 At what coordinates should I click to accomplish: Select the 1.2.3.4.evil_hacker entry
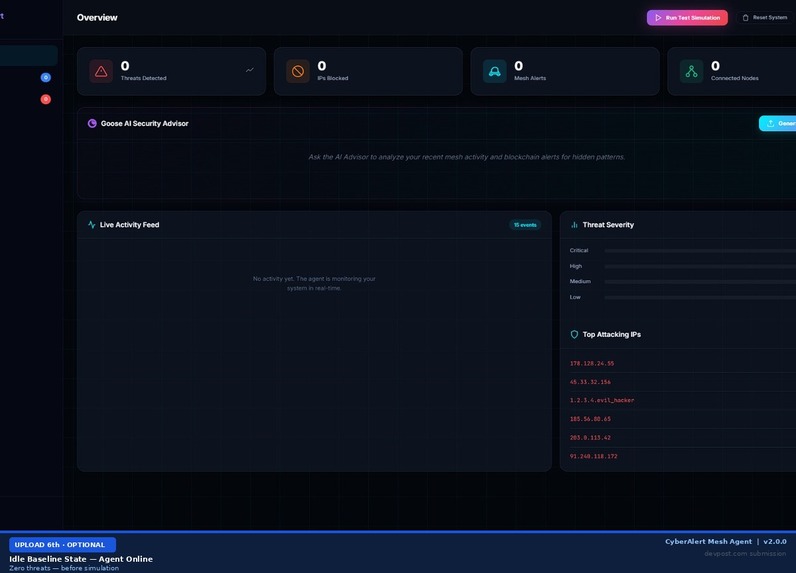pyautogui.click(x=602, y=400)
